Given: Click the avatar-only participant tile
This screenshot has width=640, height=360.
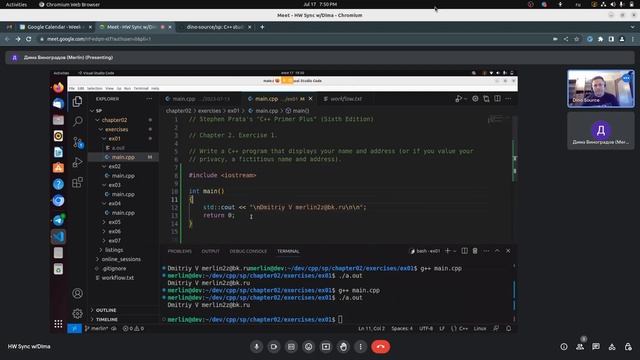Looking at the screenshot, I should [x=601, y=131].
